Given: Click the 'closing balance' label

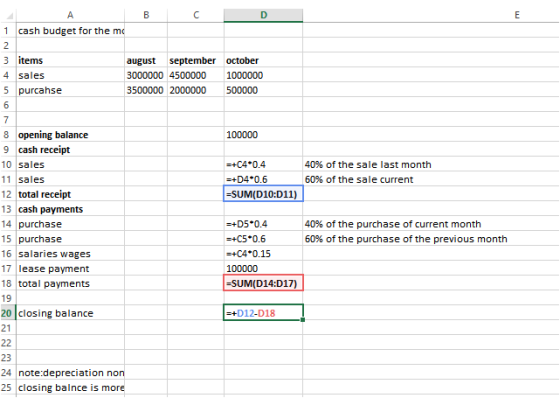Looking at the screenshot, I should tap(56, 313).
